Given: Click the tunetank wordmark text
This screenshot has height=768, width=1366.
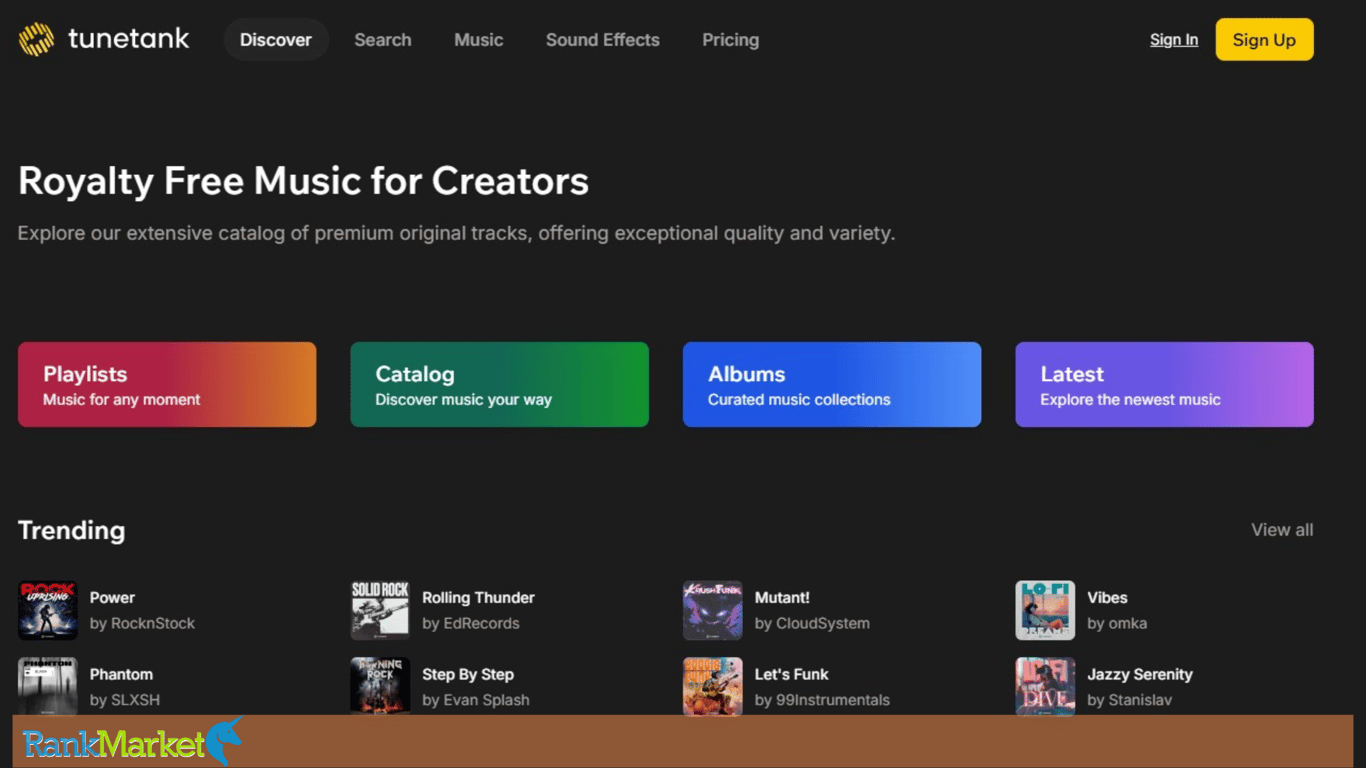Looking at the screenshot, I should (x=129, y=40).
